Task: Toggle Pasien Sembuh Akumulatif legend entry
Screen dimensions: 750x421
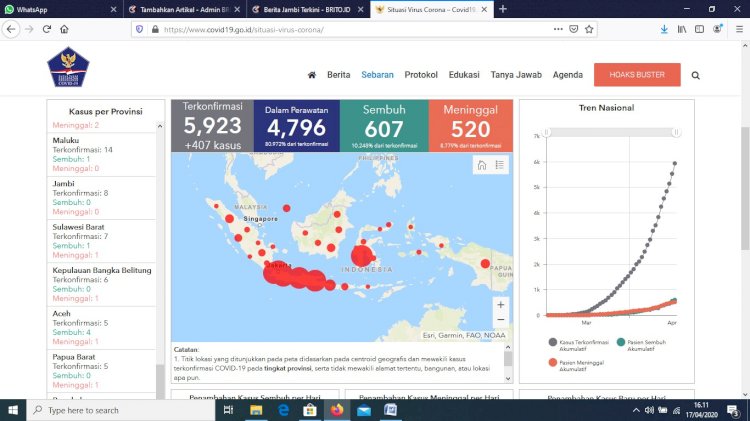Action: pos(641,345)
